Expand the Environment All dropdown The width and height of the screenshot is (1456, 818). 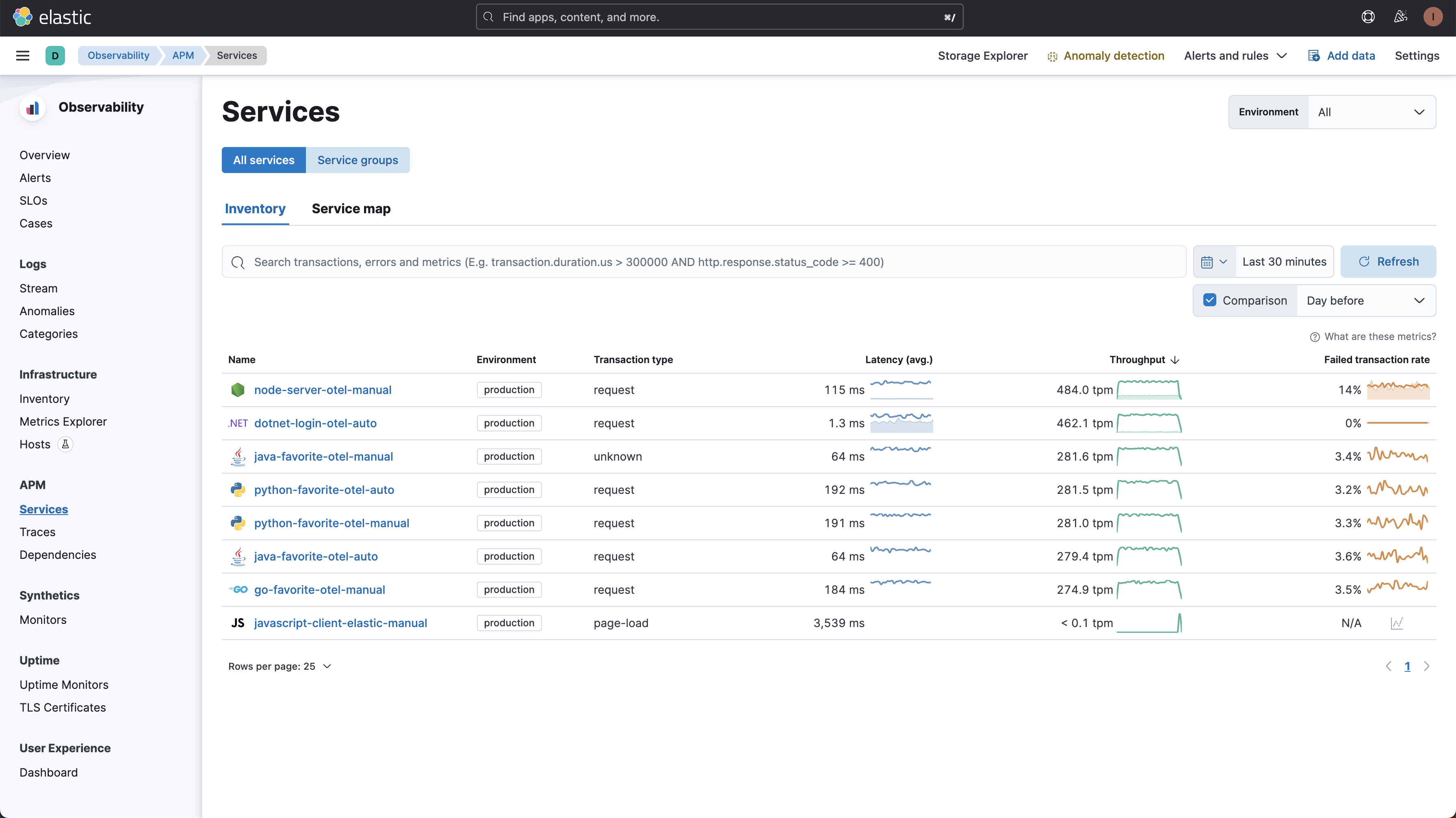pos(1371,112)
